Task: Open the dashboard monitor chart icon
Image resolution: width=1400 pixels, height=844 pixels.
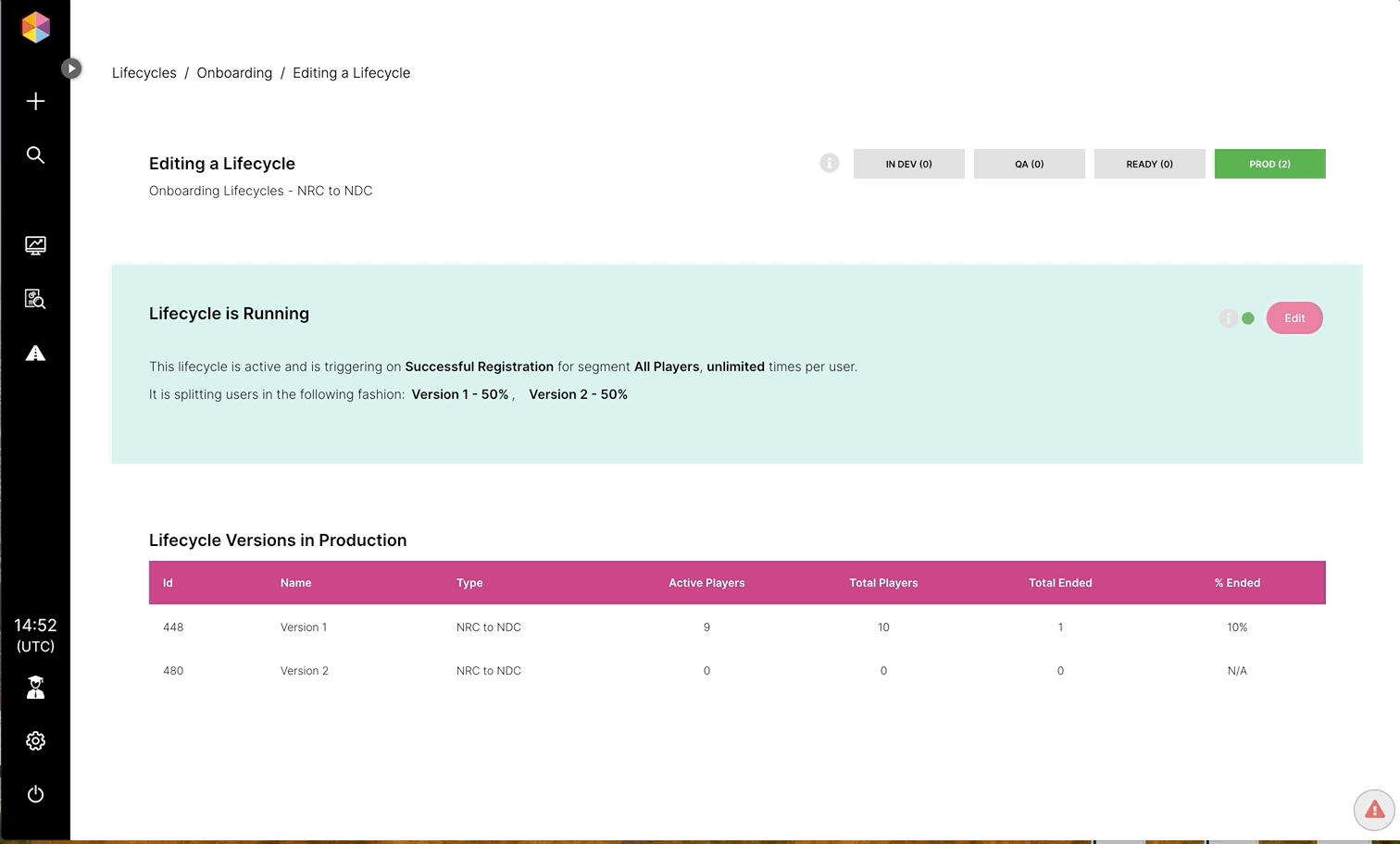Action: click(x=35, y=245)
